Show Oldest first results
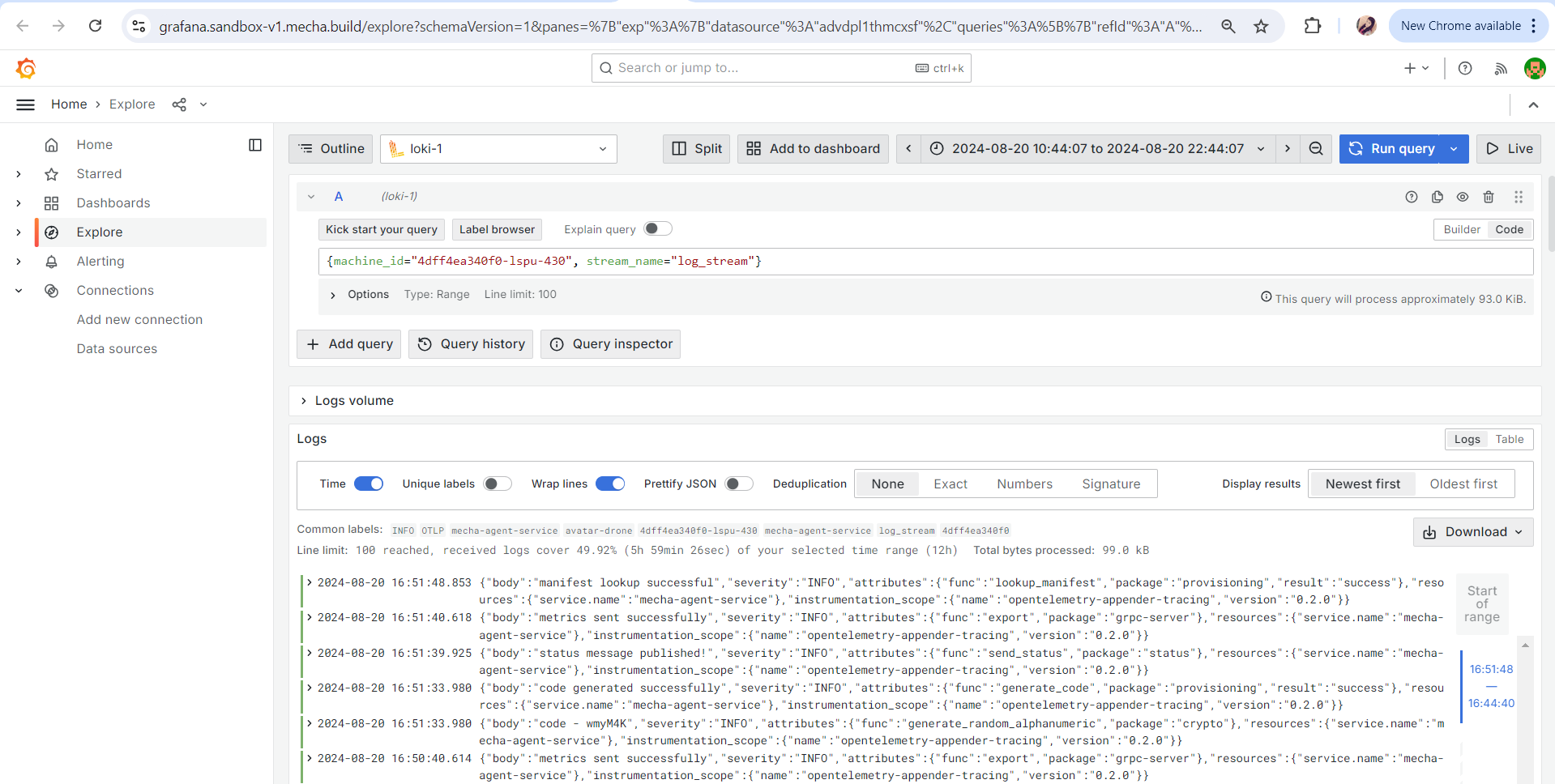This screenshot has width=1555, height=784. click(1463, 484)
